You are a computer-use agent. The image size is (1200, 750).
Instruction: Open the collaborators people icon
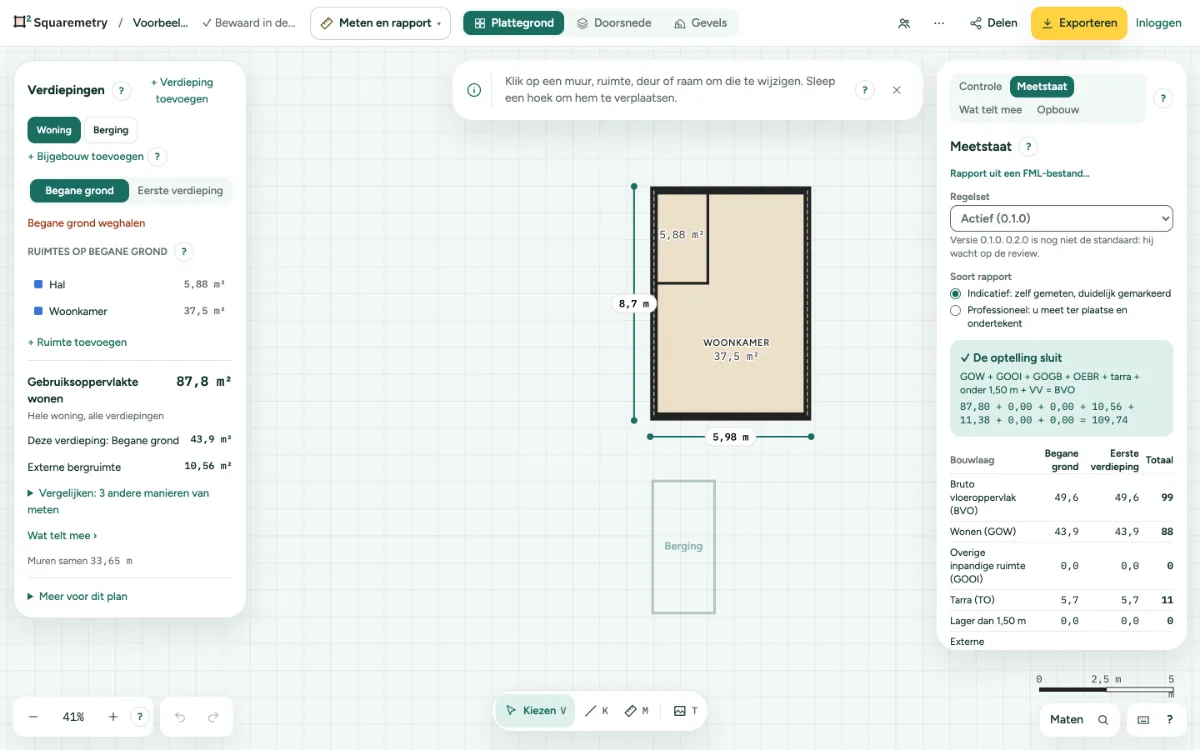[x=904, y=23]
